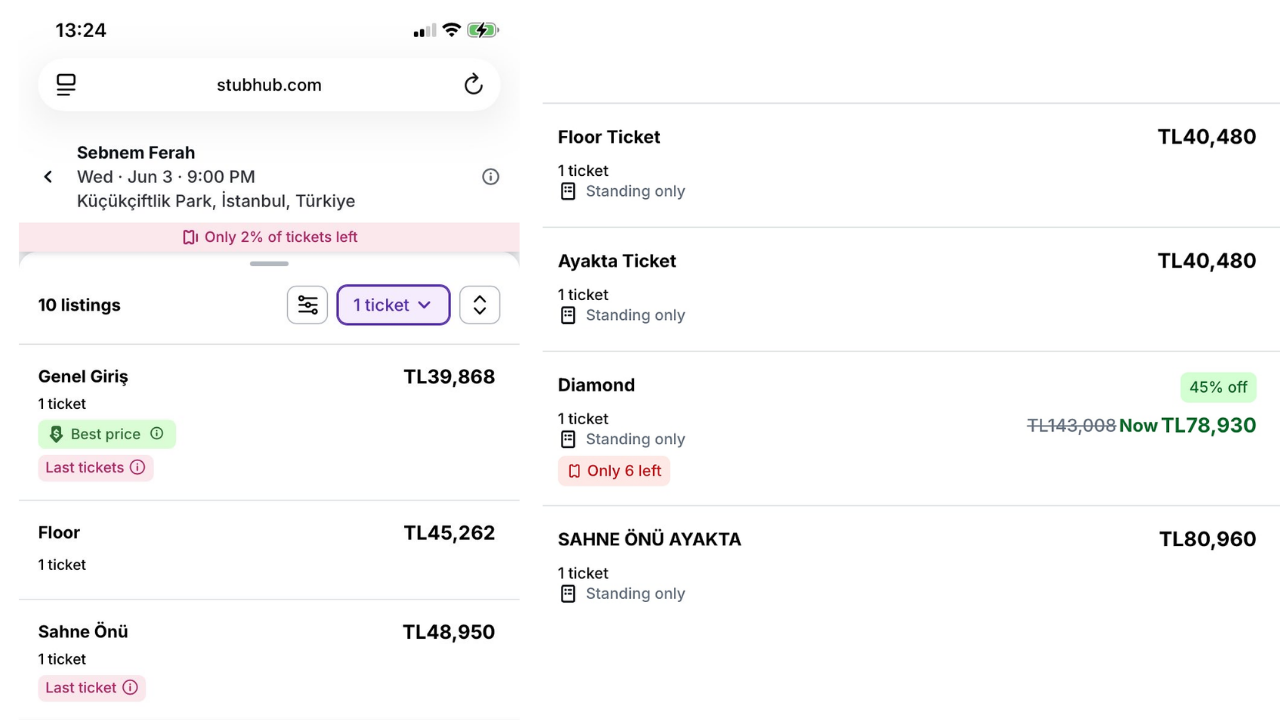The width and height of the screenshot is (1280, 720).
Task: Select the Sahne Önü listing
Action: (x=269, y=660)
